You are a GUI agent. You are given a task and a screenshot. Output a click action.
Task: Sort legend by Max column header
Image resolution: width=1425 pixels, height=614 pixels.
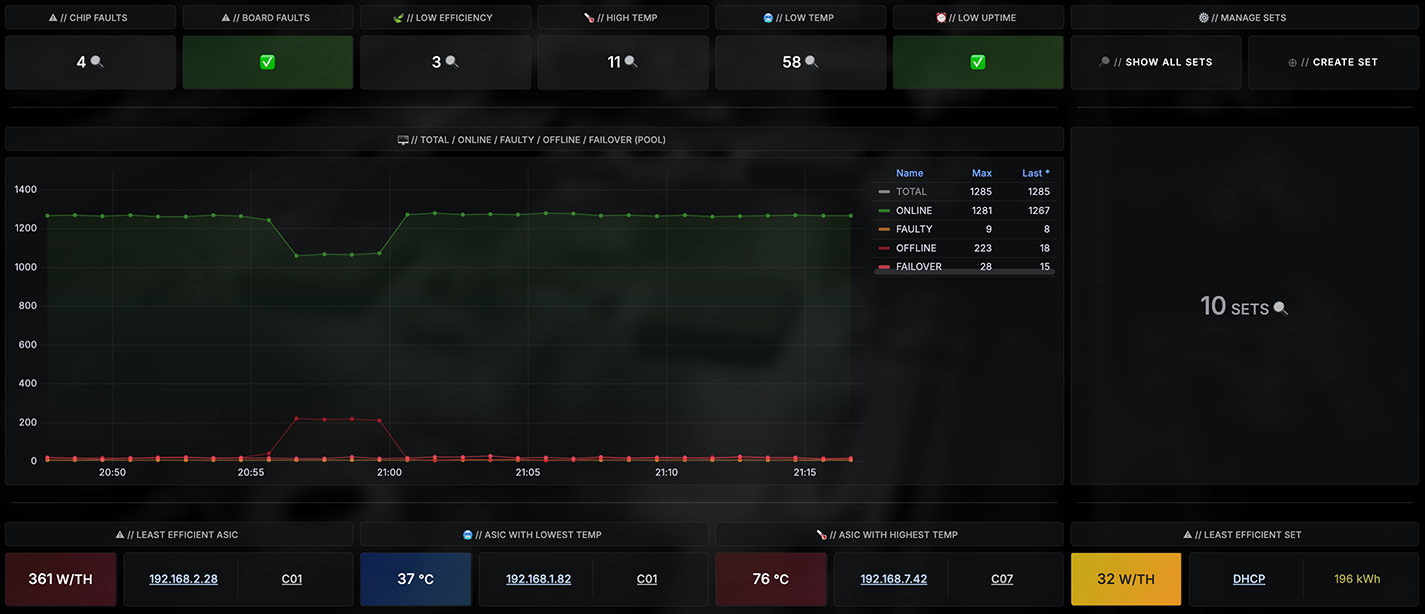click(x=981, y=173)
